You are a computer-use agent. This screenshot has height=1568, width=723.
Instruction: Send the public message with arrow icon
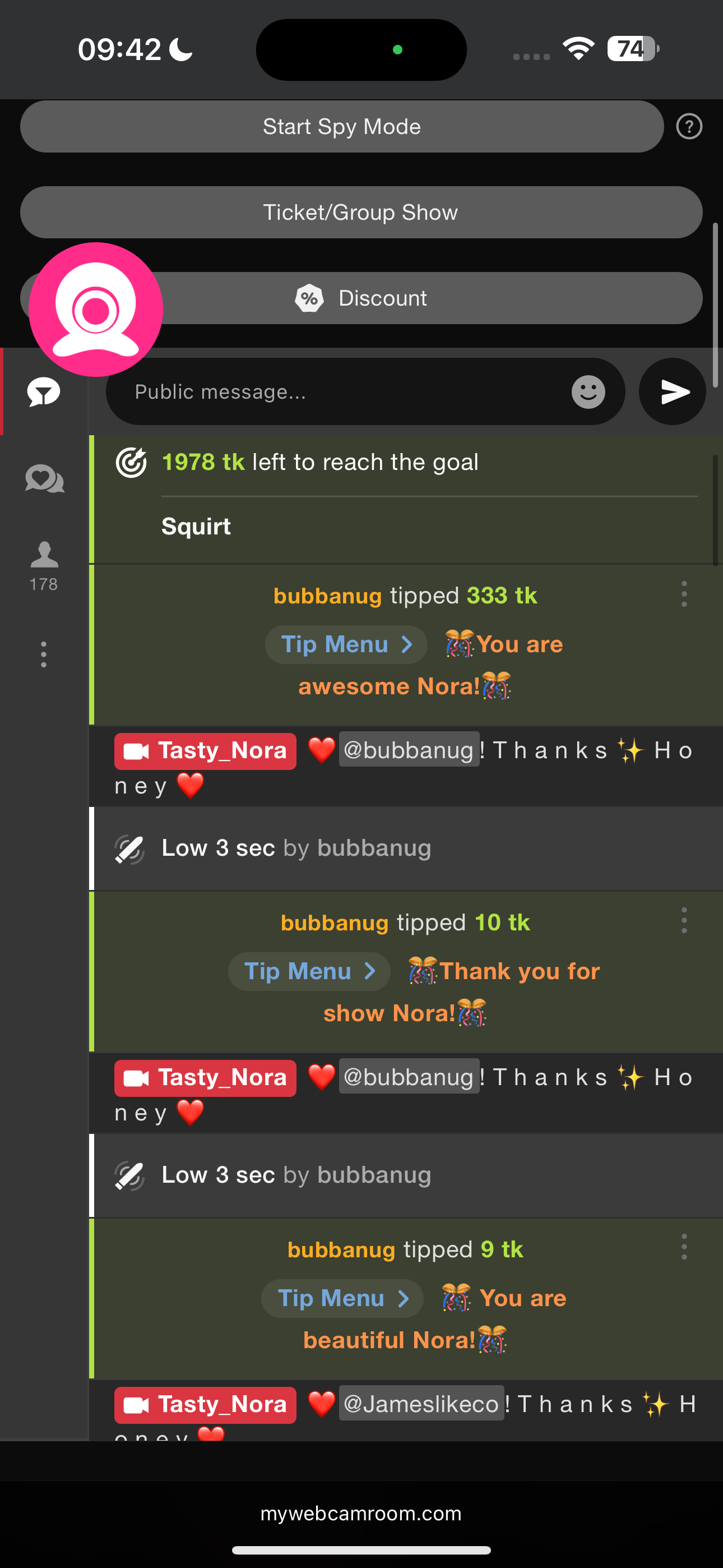tap(673, 391)
